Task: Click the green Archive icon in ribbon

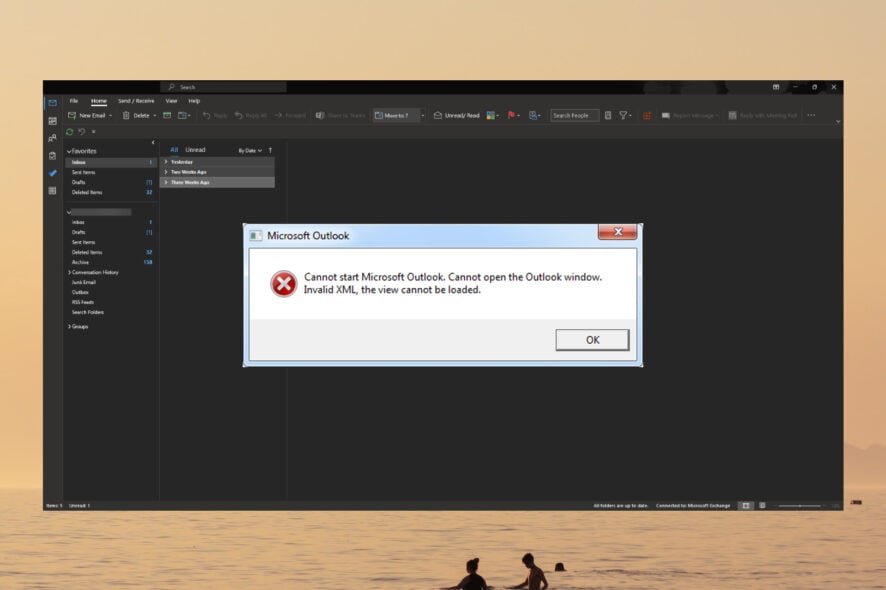Action: 167,115
